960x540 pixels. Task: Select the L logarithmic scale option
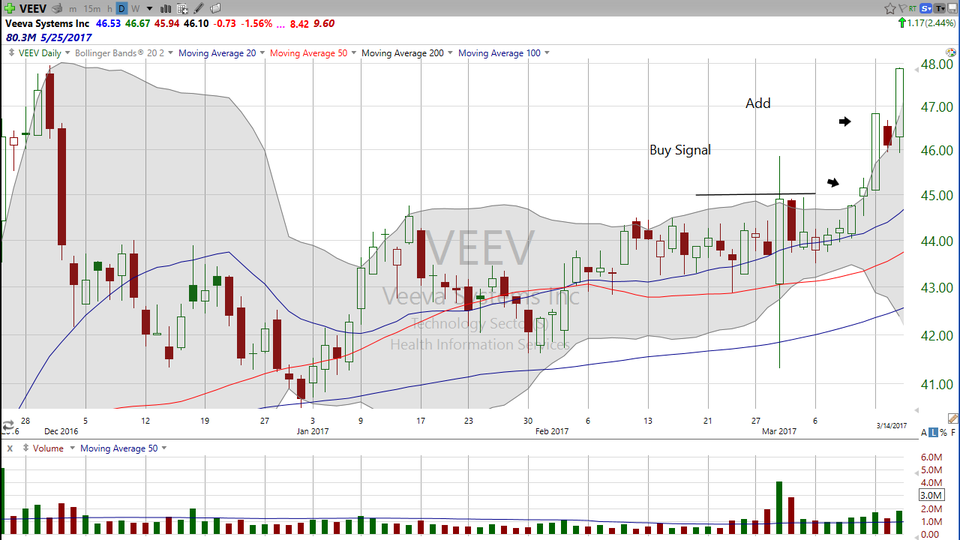coord(933,432)
